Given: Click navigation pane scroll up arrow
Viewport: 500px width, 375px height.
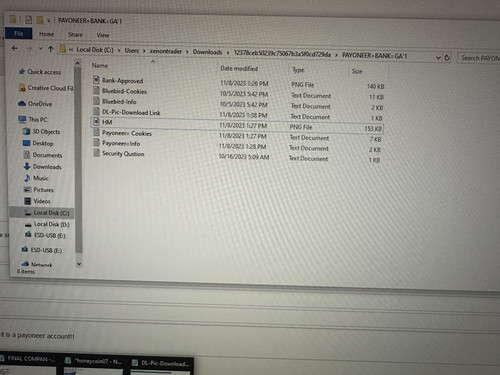Looking at the screenshot, I should click(77, 63).
